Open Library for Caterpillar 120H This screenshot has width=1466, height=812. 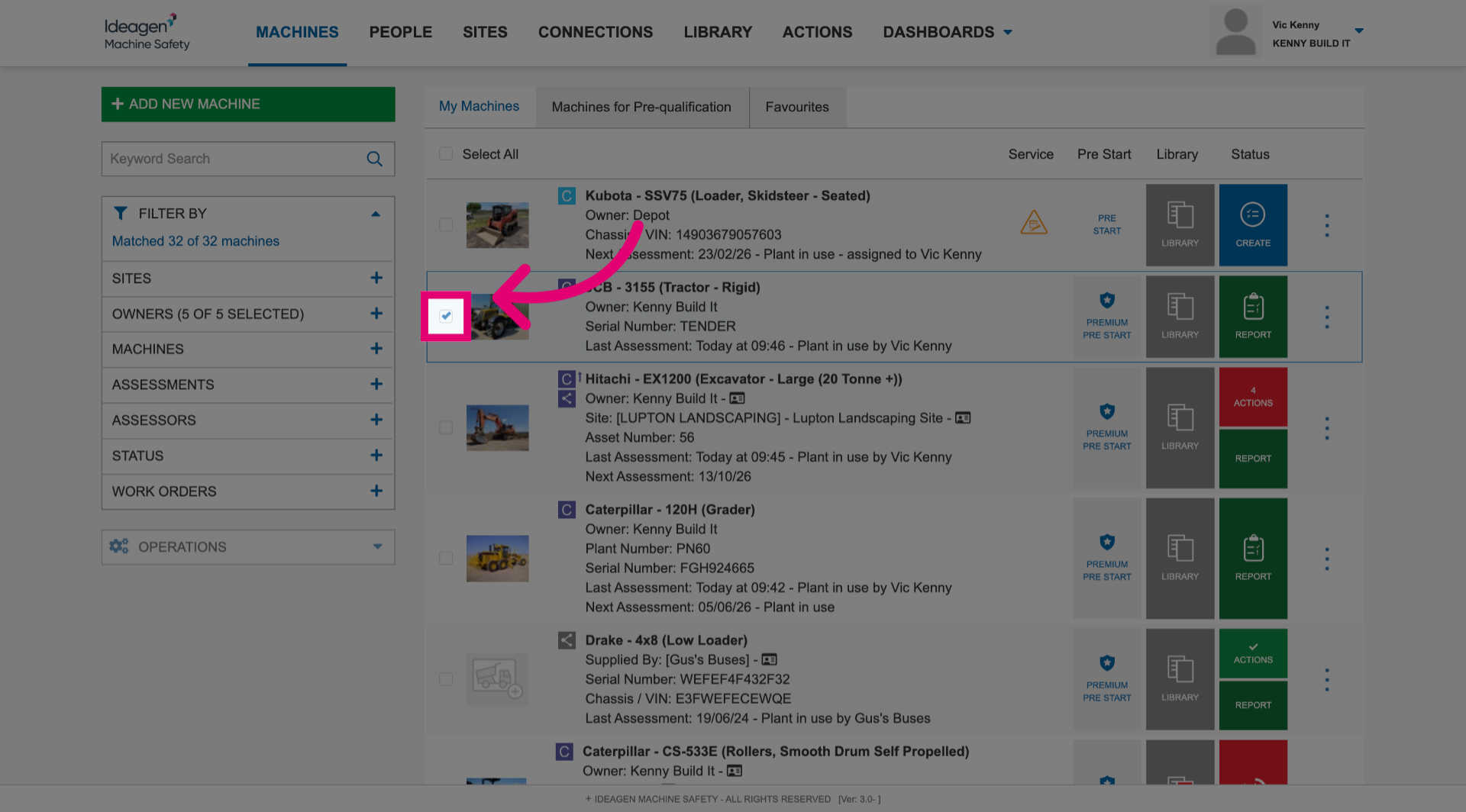1180,559
